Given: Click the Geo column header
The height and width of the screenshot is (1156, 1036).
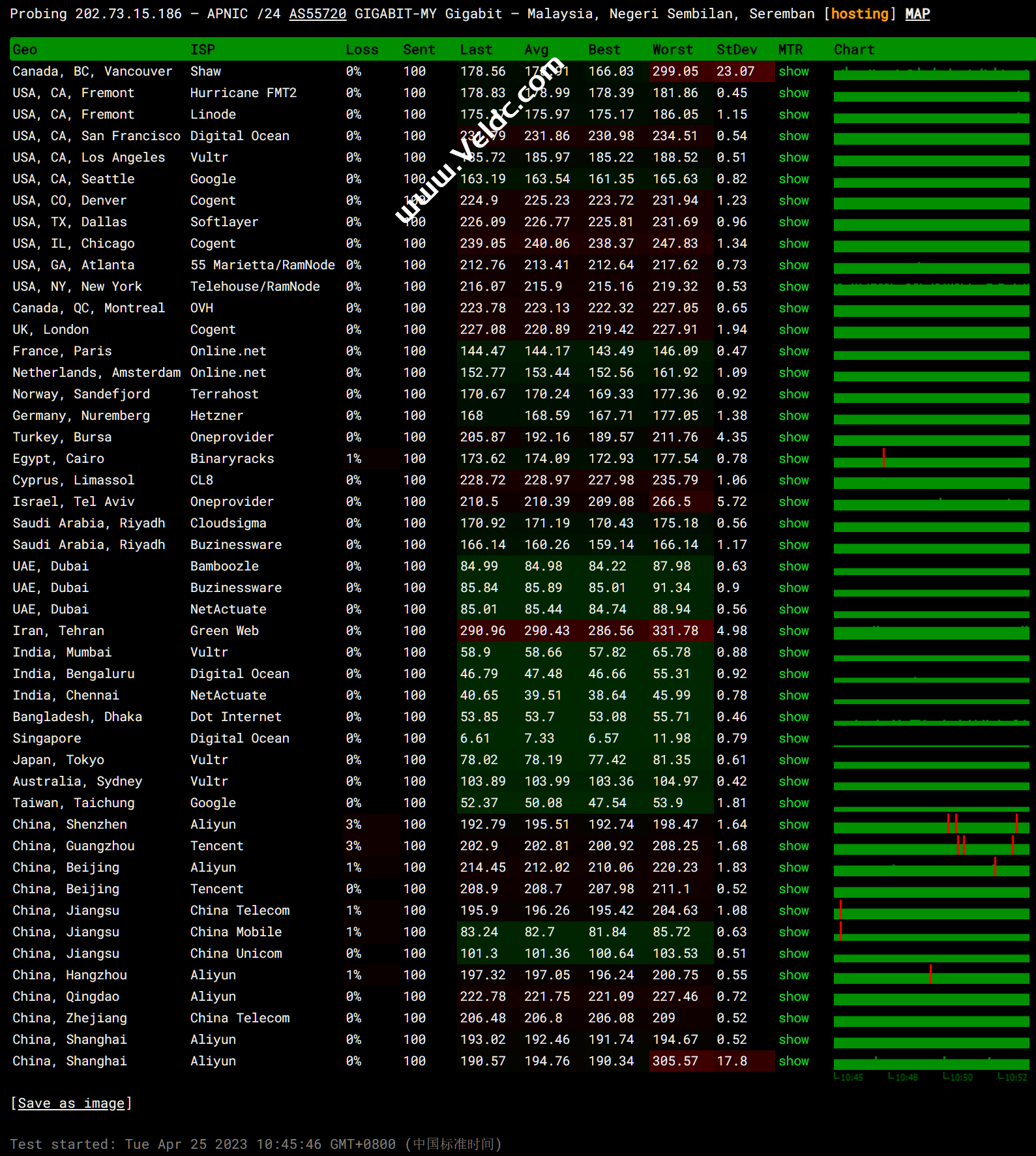Looking at the screenshot, I should [x=25, y=50].
